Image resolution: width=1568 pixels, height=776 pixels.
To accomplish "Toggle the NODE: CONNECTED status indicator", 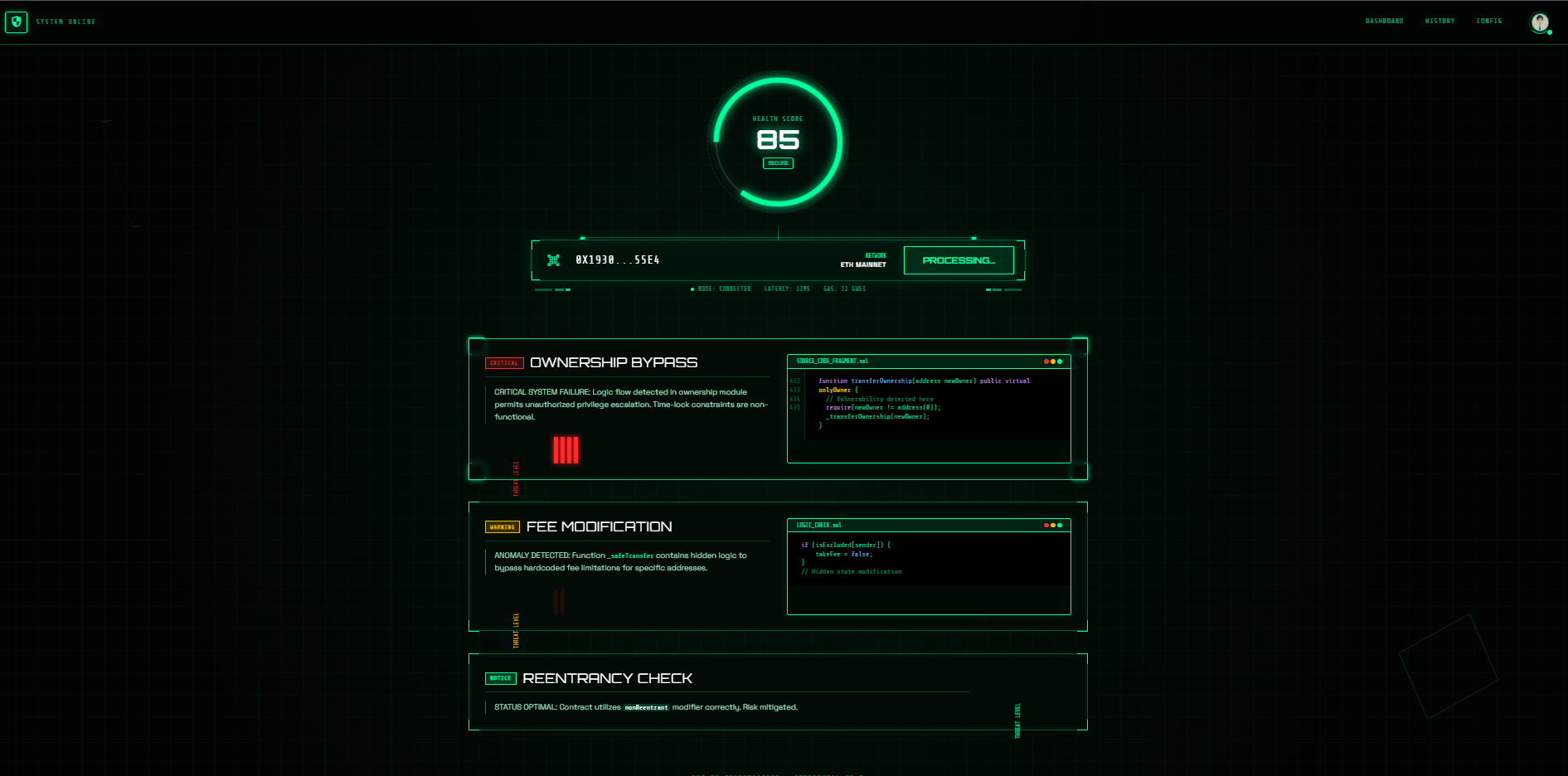I will [x=721, y=289].
